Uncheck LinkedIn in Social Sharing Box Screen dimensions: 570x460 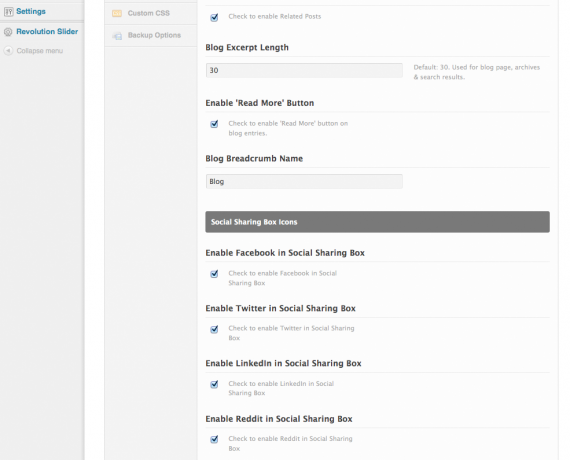[x=214, y=384]
